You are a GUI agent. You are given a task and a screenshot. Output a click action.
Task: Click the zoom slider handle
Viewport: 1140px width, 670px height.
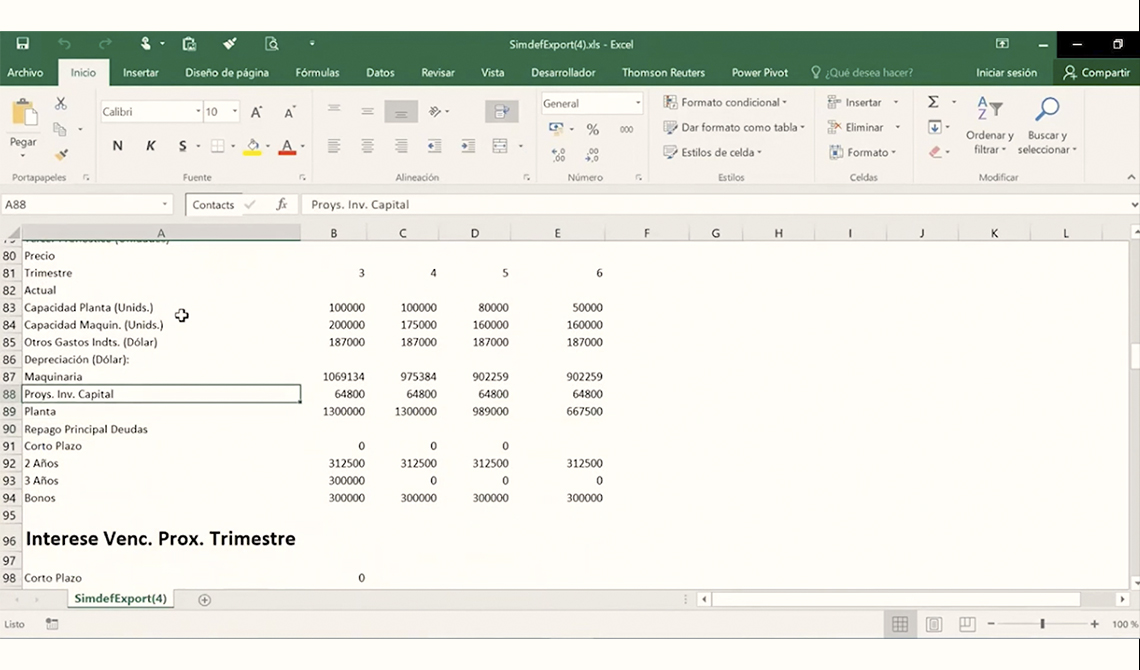[x=1042, y=623]
